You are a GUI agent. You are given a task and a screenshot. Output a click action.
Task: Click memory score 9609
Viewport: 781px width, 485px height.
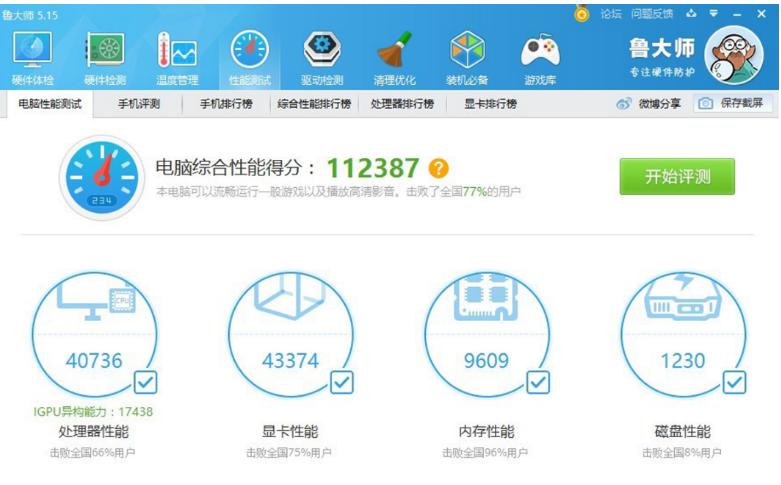pyautogui.click(x=486, y=361)
